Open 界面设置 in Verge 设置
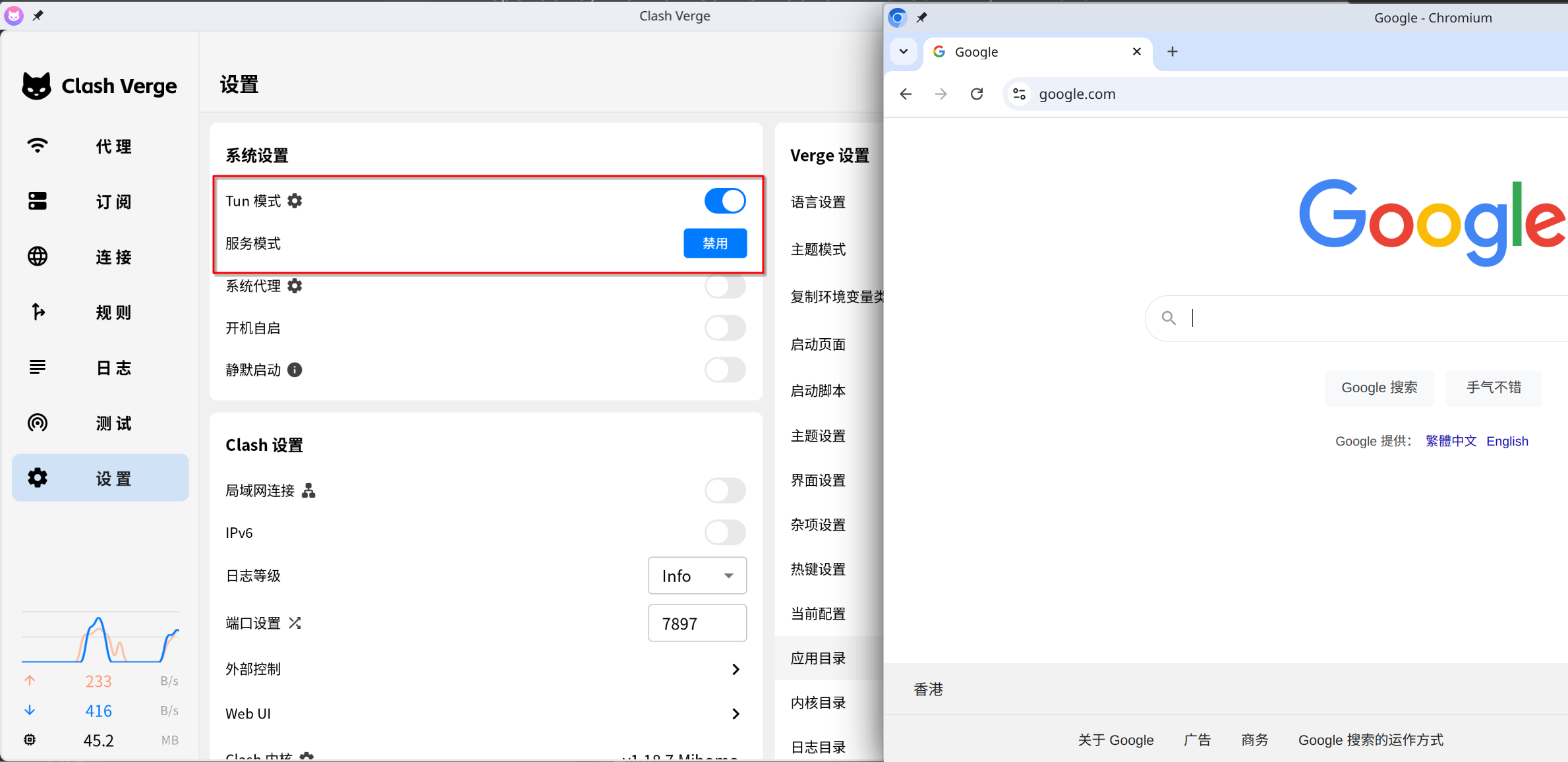Viewport: 1568px width, 762px height. coord(818,481)
